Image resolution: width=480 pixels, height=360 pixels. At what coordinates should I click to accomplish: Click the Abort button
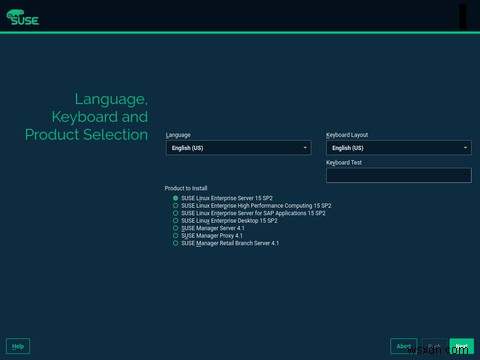pyautogui.click(x=404, y=346)
